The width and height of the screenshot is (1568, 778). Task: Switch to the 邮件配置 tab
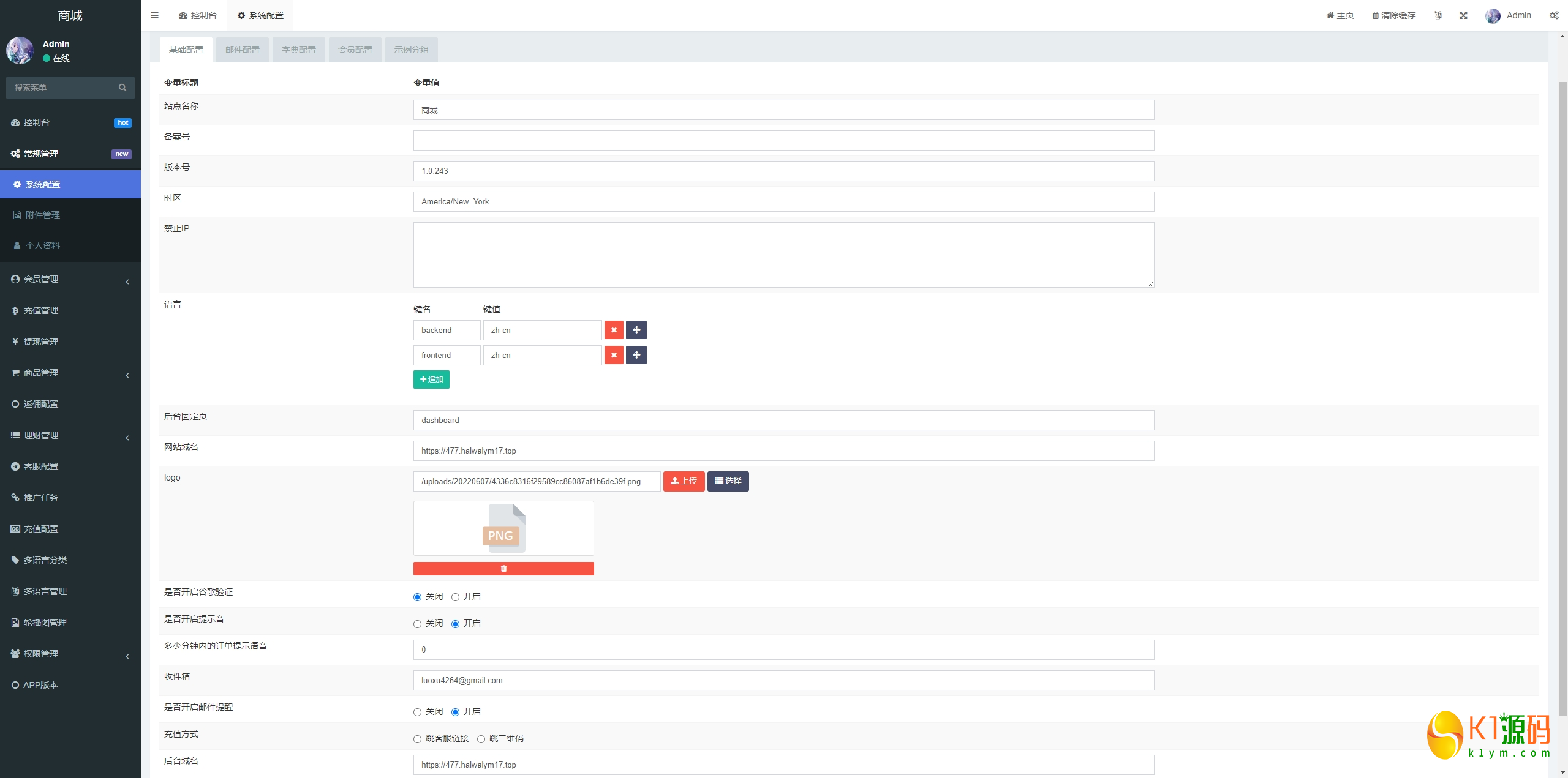(243, 50)
